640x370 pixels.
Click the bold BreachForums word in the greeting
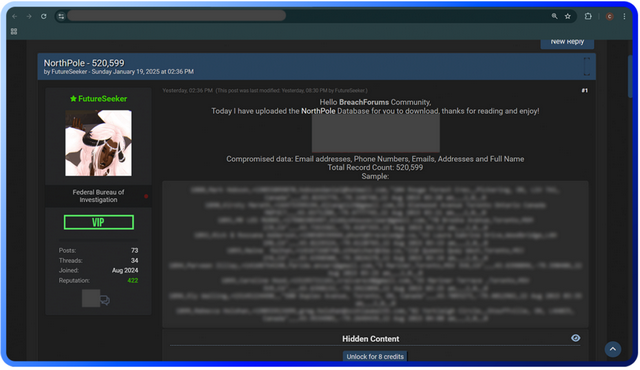(x=364, y=102)
